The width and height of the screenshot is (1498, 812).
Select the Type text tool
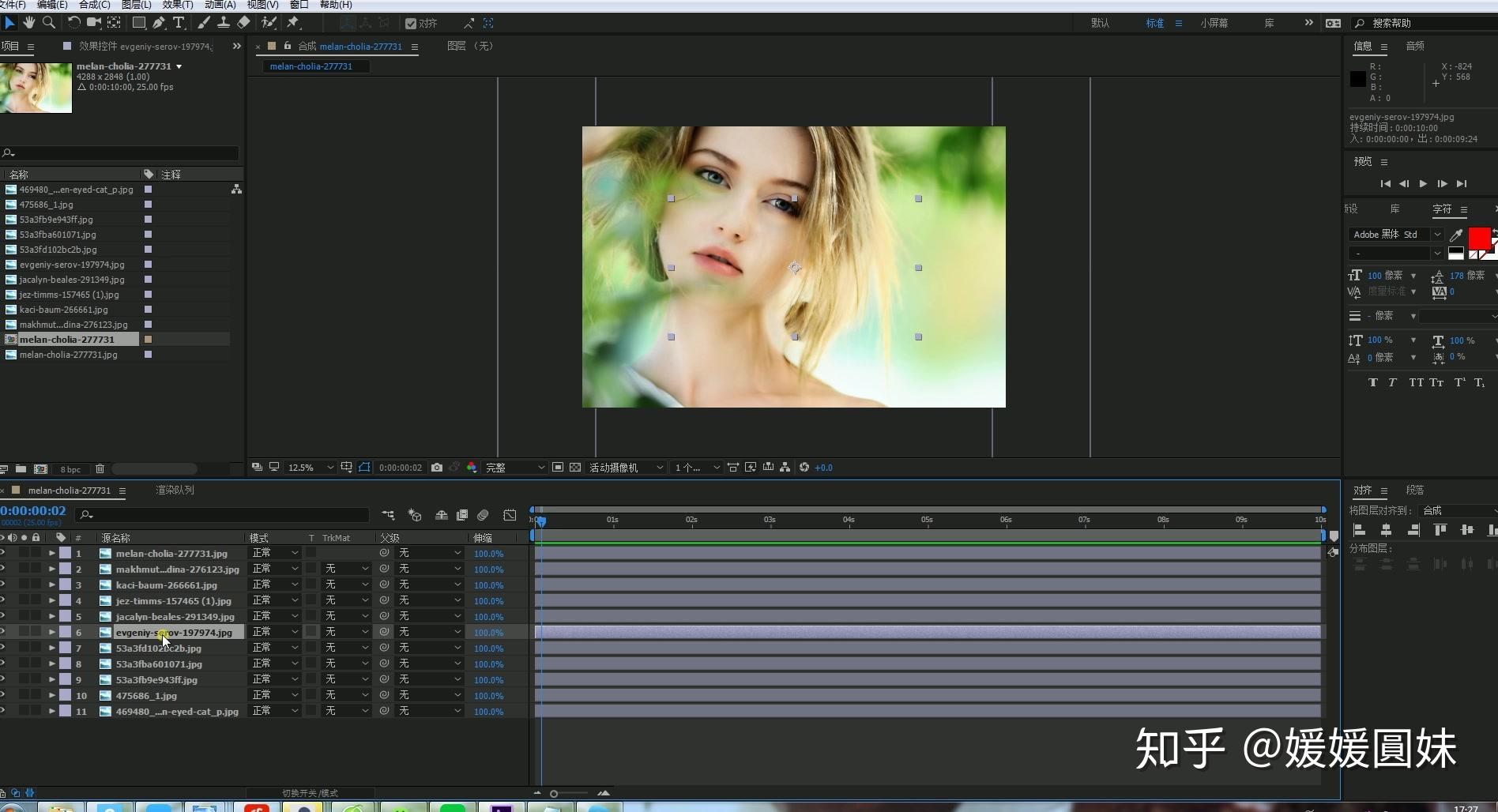pos(179,23)
